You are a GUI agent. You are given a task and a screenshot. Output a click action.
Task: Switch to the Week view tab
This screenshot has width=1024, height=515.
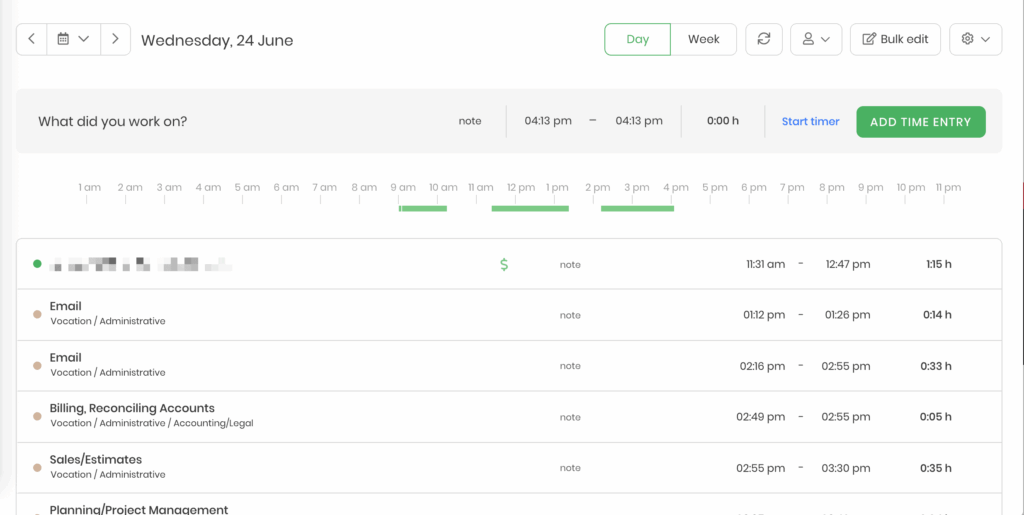click(703, 40)
